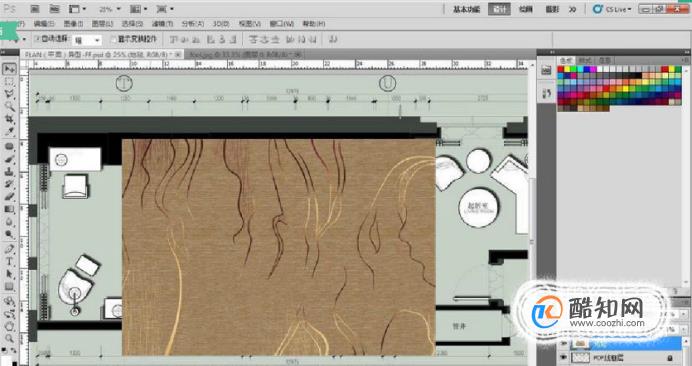Select the Eyedropper tool
This screenshot has width=692, height=366.
pyautogui.click(x=9, y=132)
